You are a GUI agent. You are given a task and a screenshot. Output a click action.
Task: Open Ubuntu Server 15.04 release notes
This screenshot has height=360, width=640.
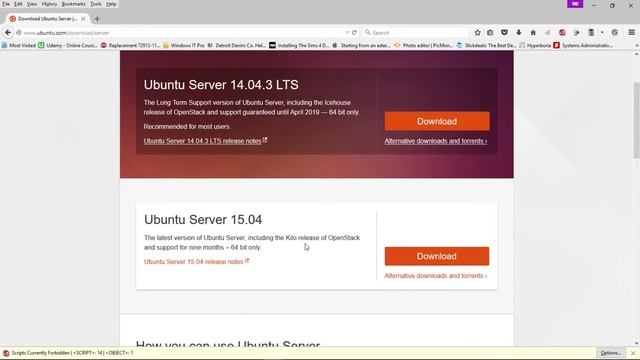pyautogui.click(x=196, y=262)
